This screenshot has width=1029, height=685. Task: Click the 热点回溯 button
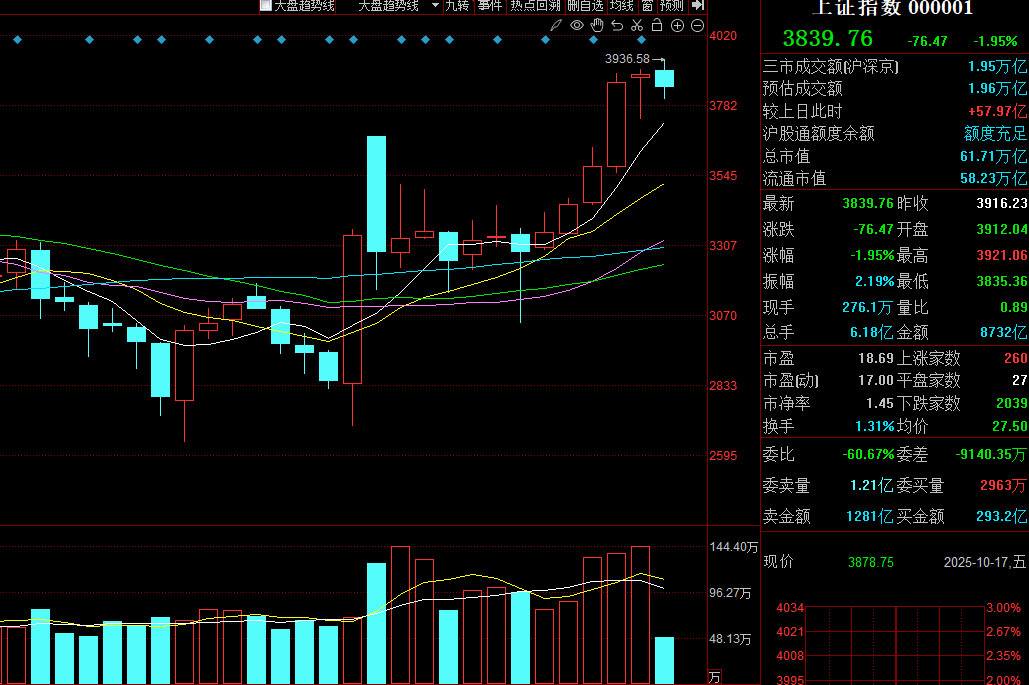point(535,5)
